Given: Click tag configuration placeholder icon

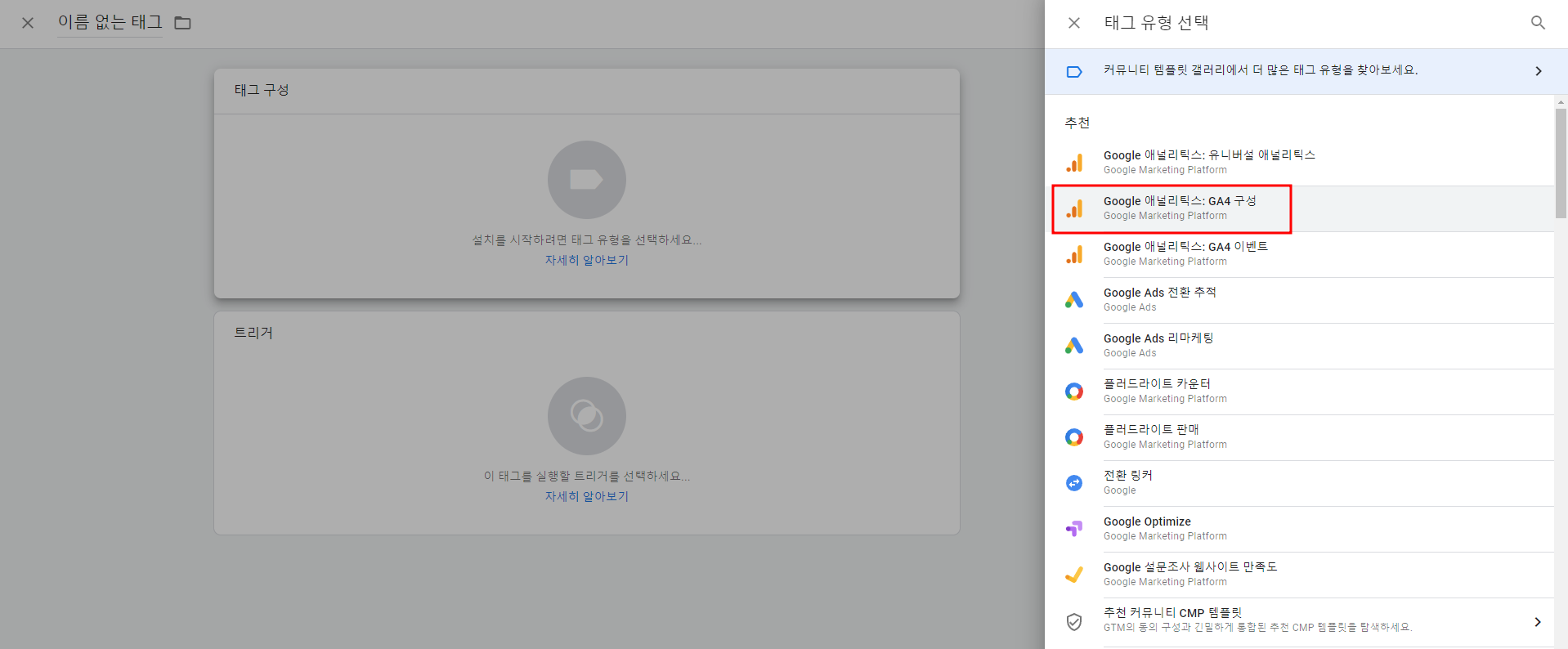Looking at the screenshot, I should coord(587,180).
